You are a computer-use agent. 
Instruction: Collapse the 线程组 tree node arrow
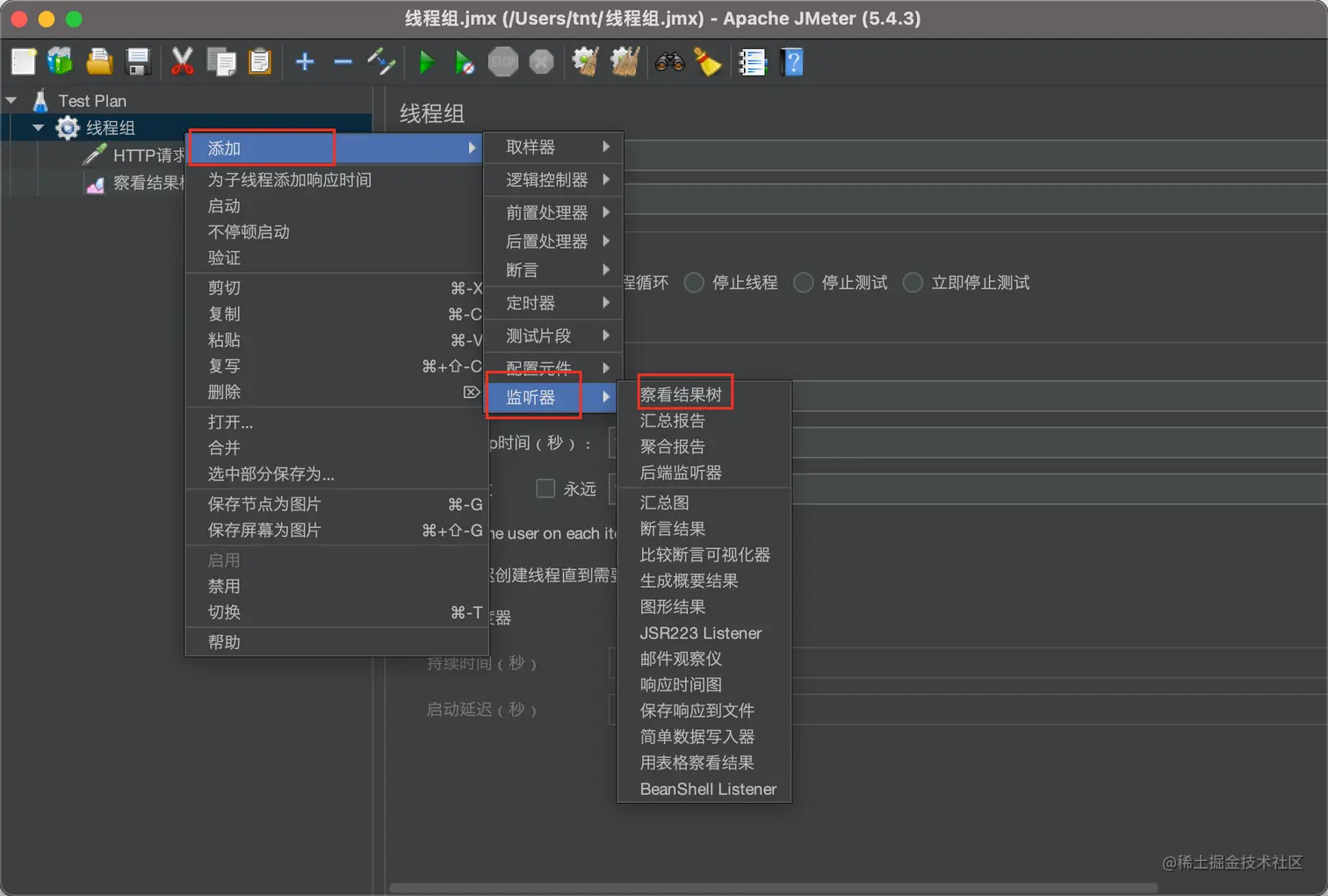pos(39,128)
